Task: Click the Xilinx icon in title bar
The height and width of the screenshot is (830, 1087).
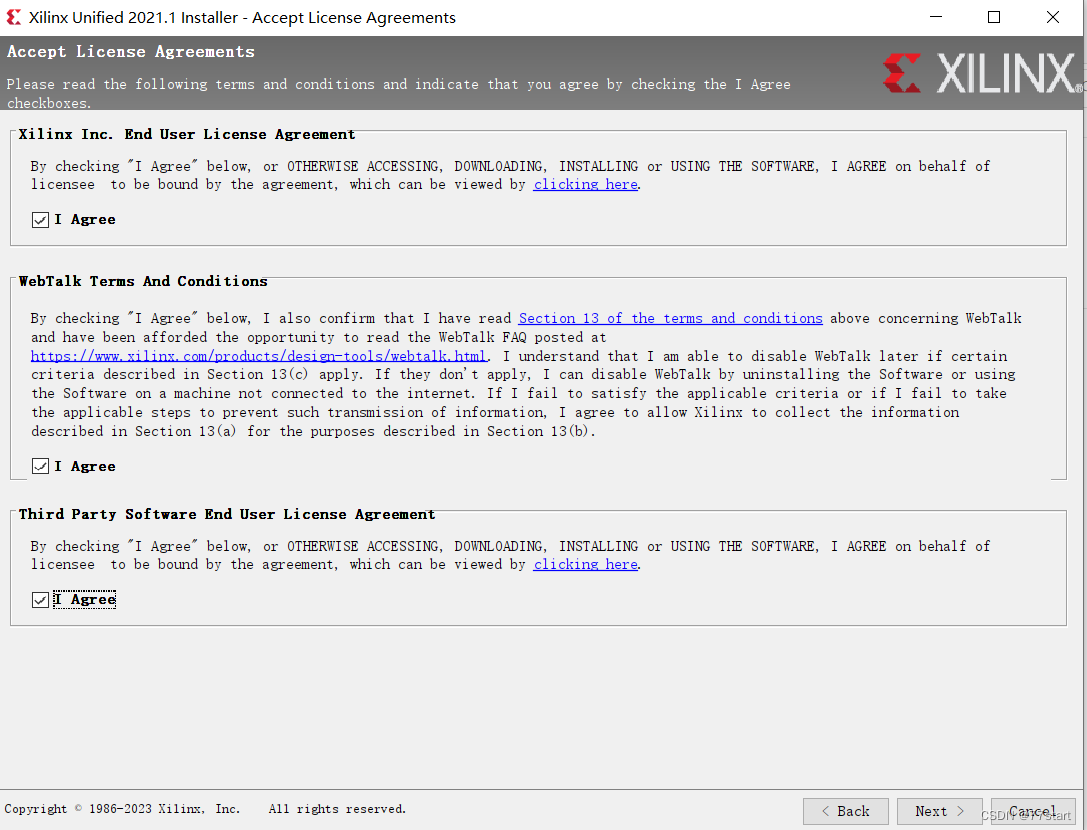Action: pos(13,17)
